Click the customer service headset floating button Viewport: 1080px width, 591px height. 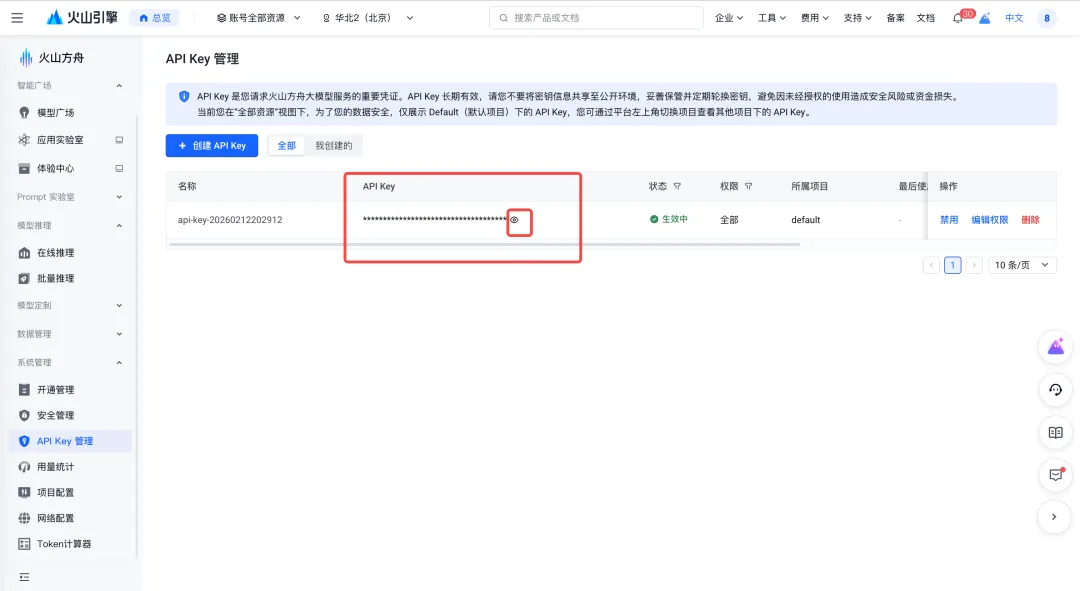(x=1055, y=390)
